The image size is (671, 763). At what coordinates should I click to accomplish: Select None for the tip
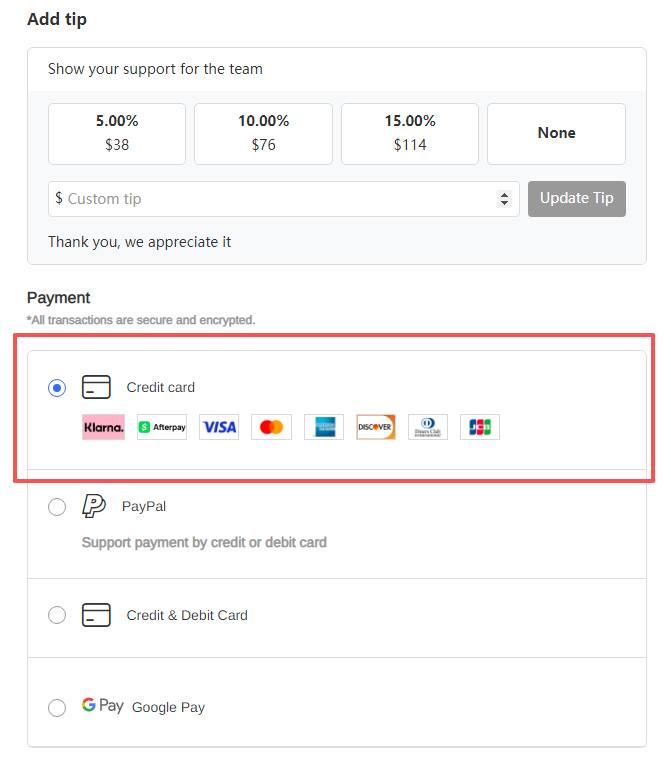pos(556,133)
